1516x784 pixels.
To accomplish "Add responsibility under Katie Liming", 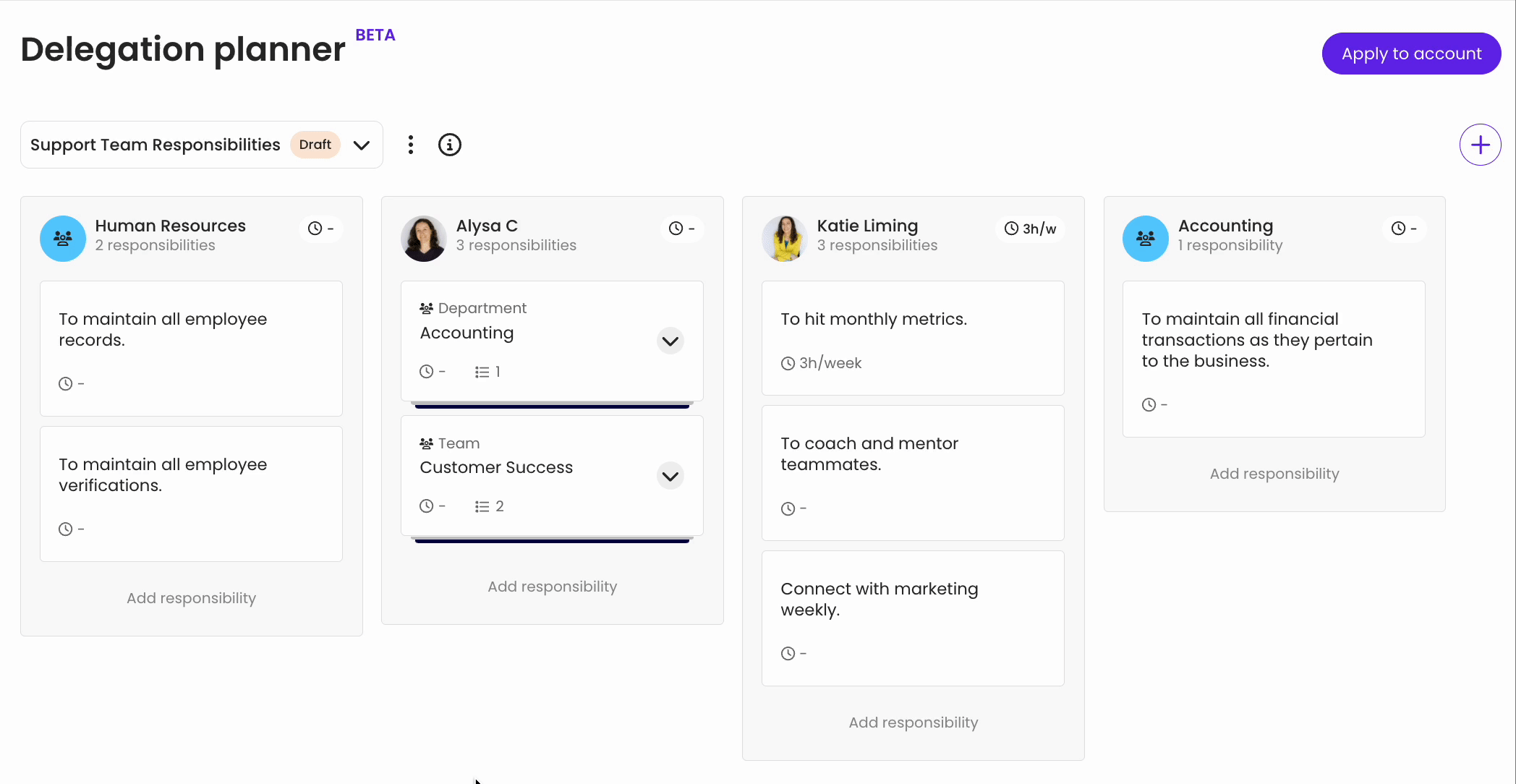I will tap(913, 723).
